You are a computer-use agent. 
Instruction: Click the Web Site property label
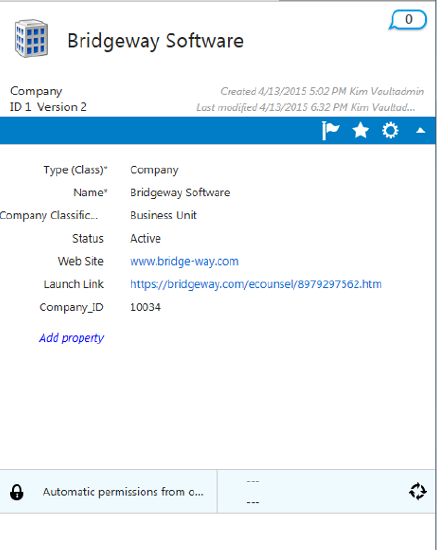coord(81,261)
